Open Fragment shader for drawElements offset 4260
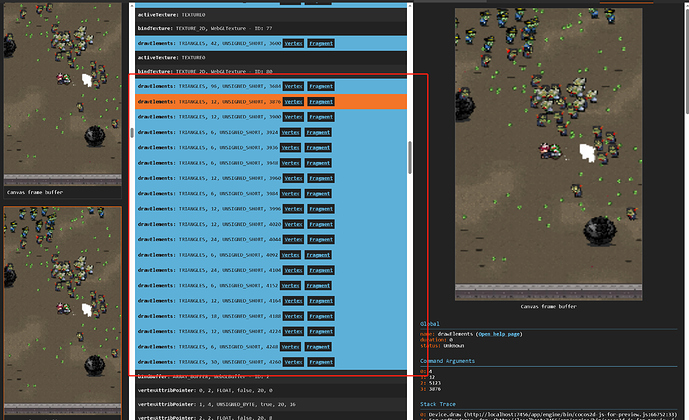Image resolution: width=689 pixels, height=420 pixels. click(x=321, y=362)
